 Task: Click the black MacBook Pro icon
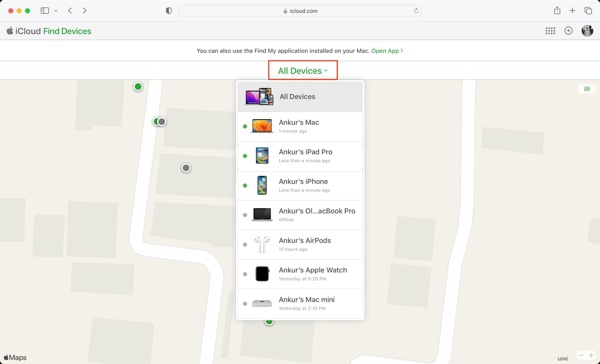coord(262,215)
